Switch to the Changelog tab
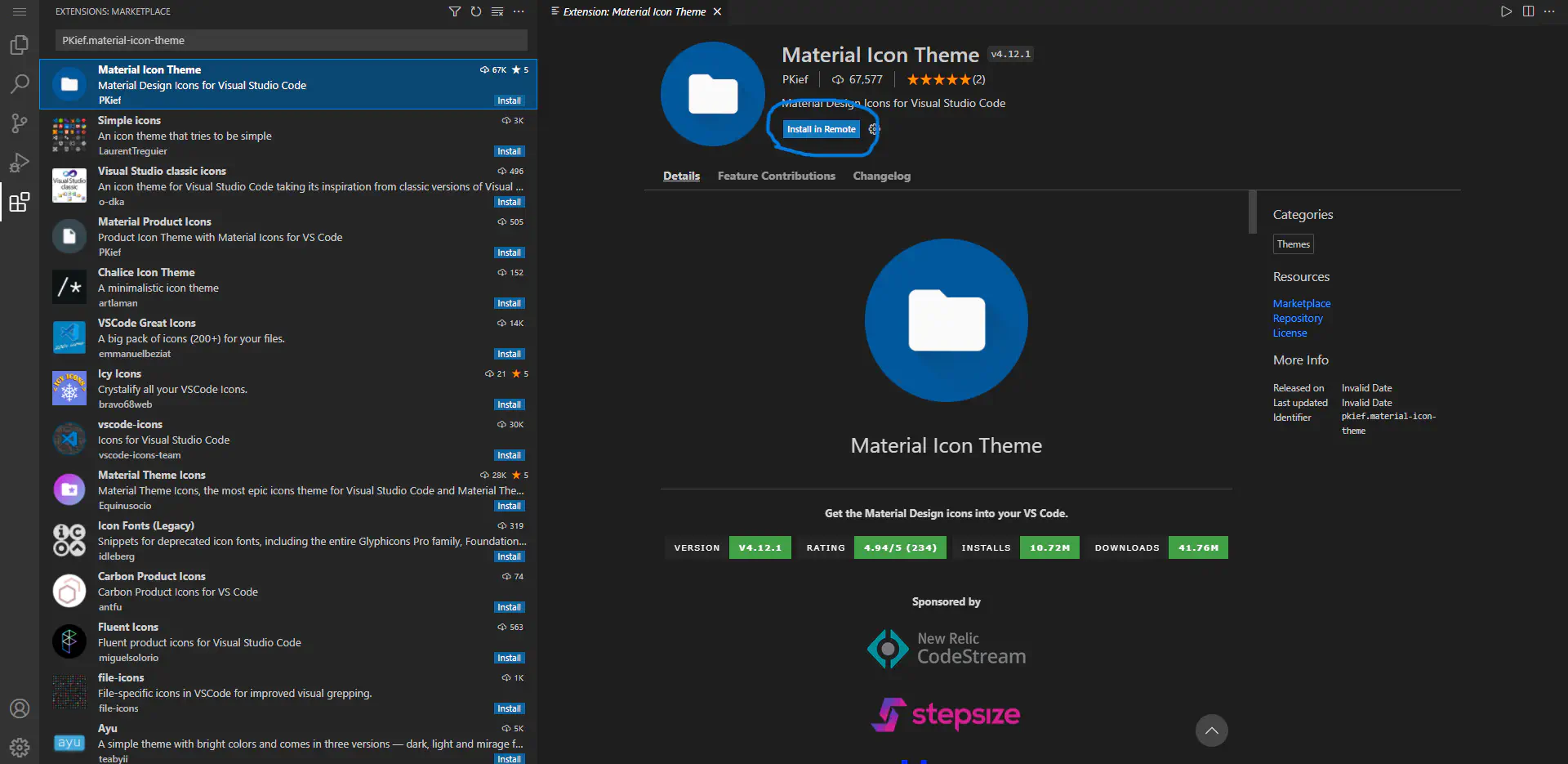The height and width of the screenshot is (764, 1568). pos(881,176)
